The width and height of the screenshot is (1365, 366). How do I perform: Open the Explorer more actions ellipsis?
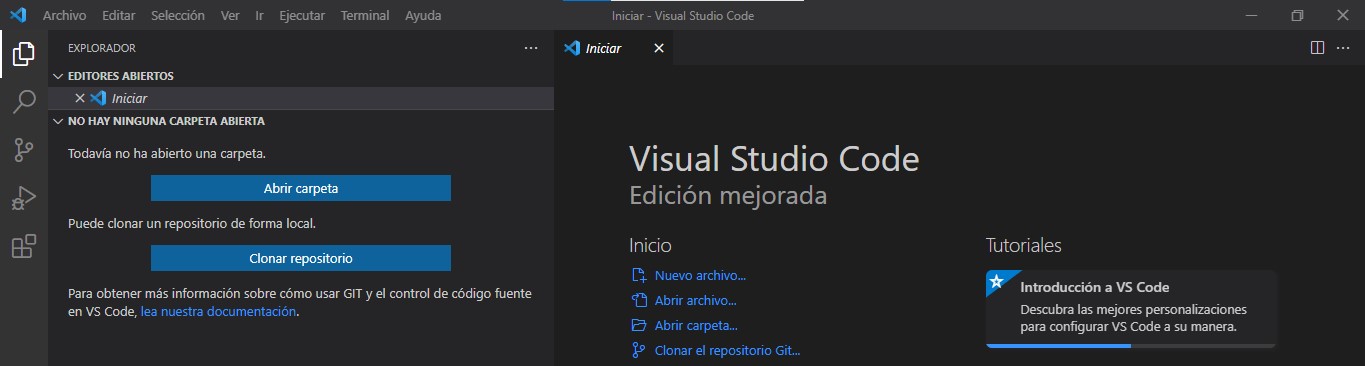531,48
